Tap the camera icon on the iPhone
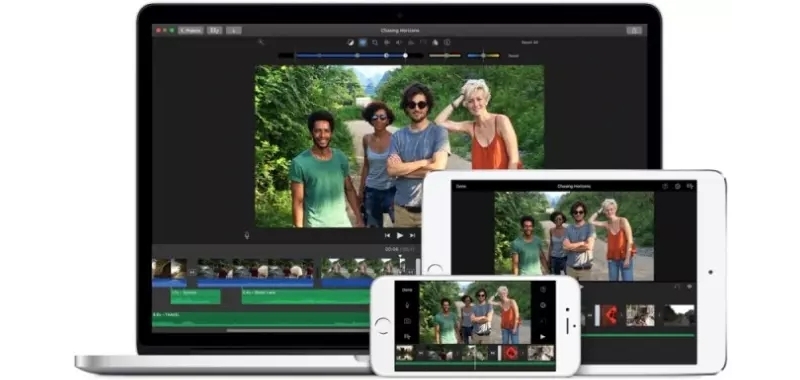This screenshot has height=380, width=800. click(407, 321)
